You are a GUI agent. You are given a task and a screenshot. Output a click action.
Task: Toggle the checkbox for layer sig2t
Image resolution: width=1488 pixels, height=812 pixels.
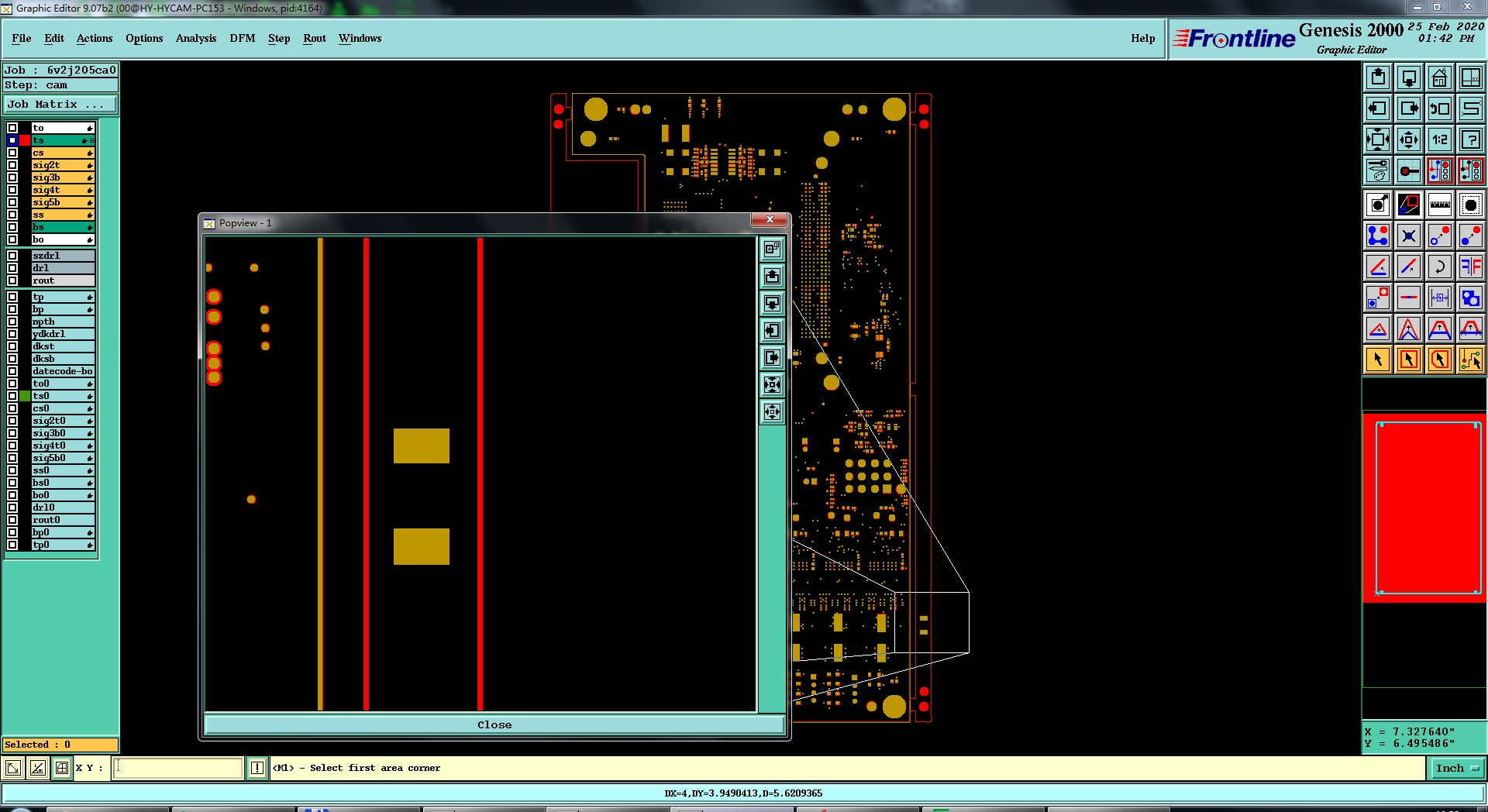tap(12, 165)
